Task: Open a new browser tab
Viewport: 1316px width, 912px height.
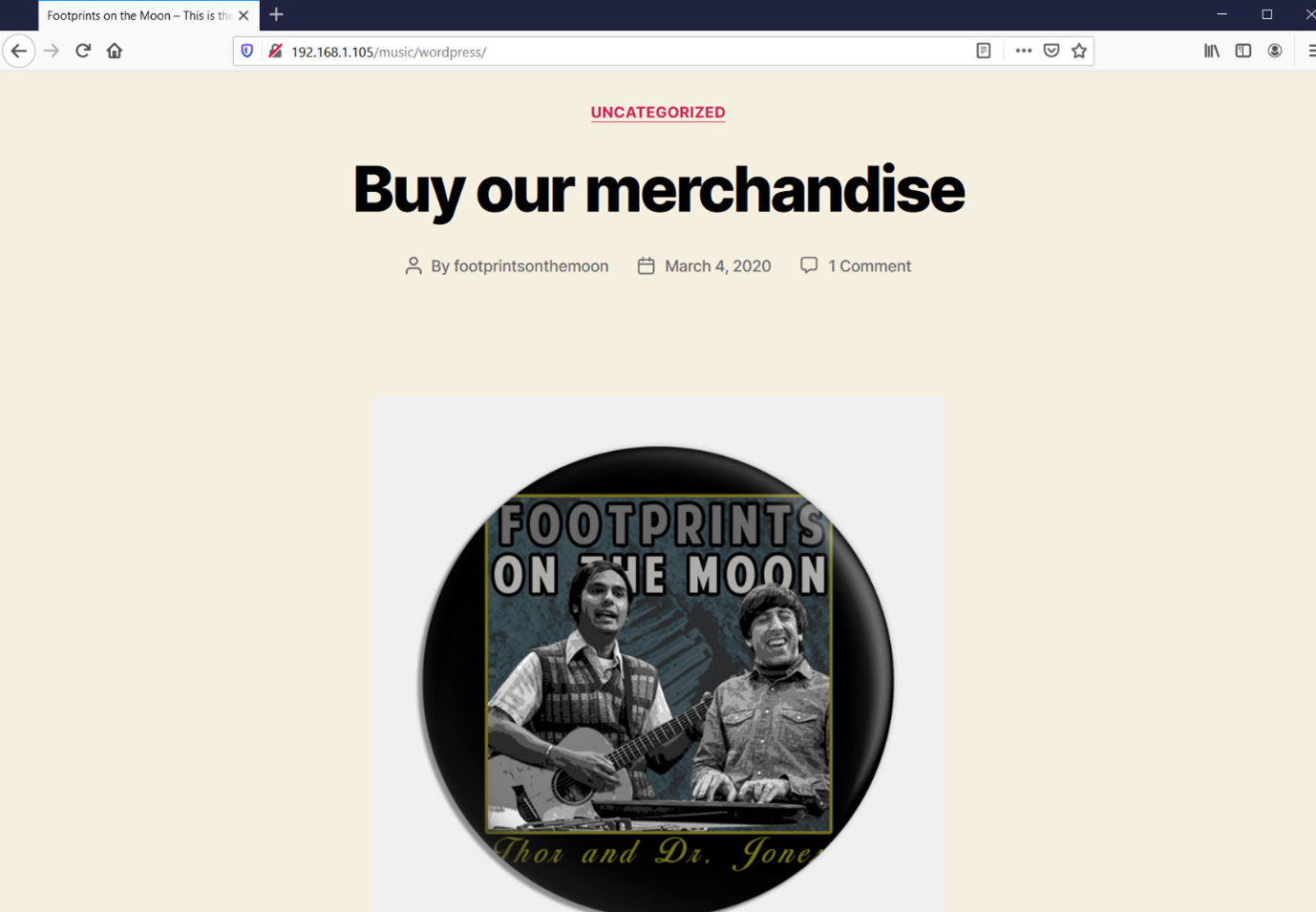Action: [276, 15]
